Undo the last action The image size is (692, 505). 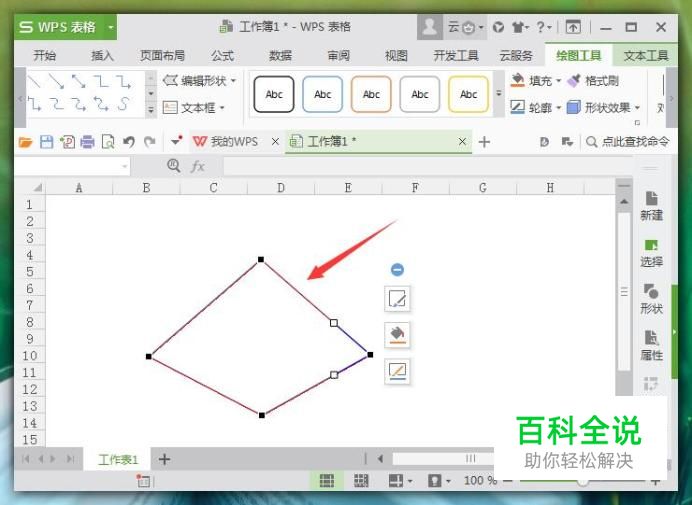pos(128,142)
